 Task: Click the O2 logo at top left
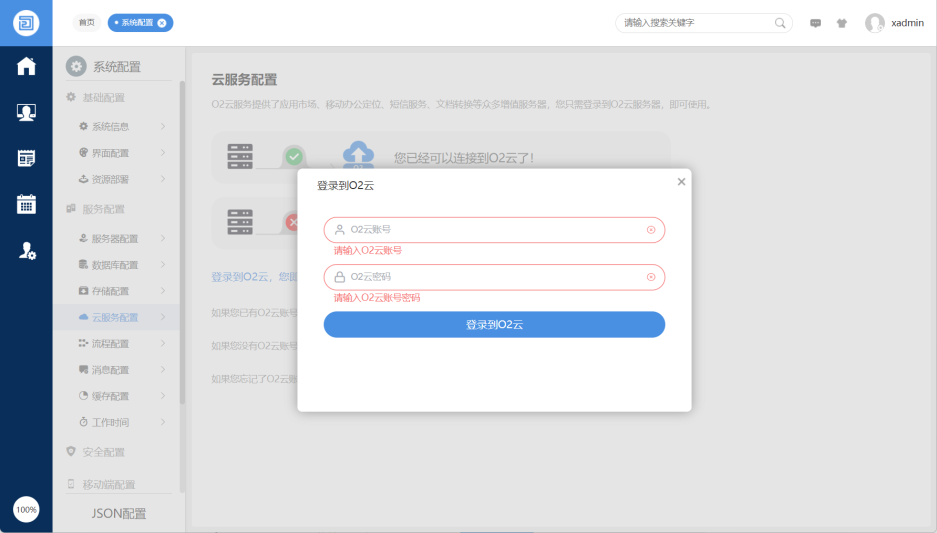(26, 22)
